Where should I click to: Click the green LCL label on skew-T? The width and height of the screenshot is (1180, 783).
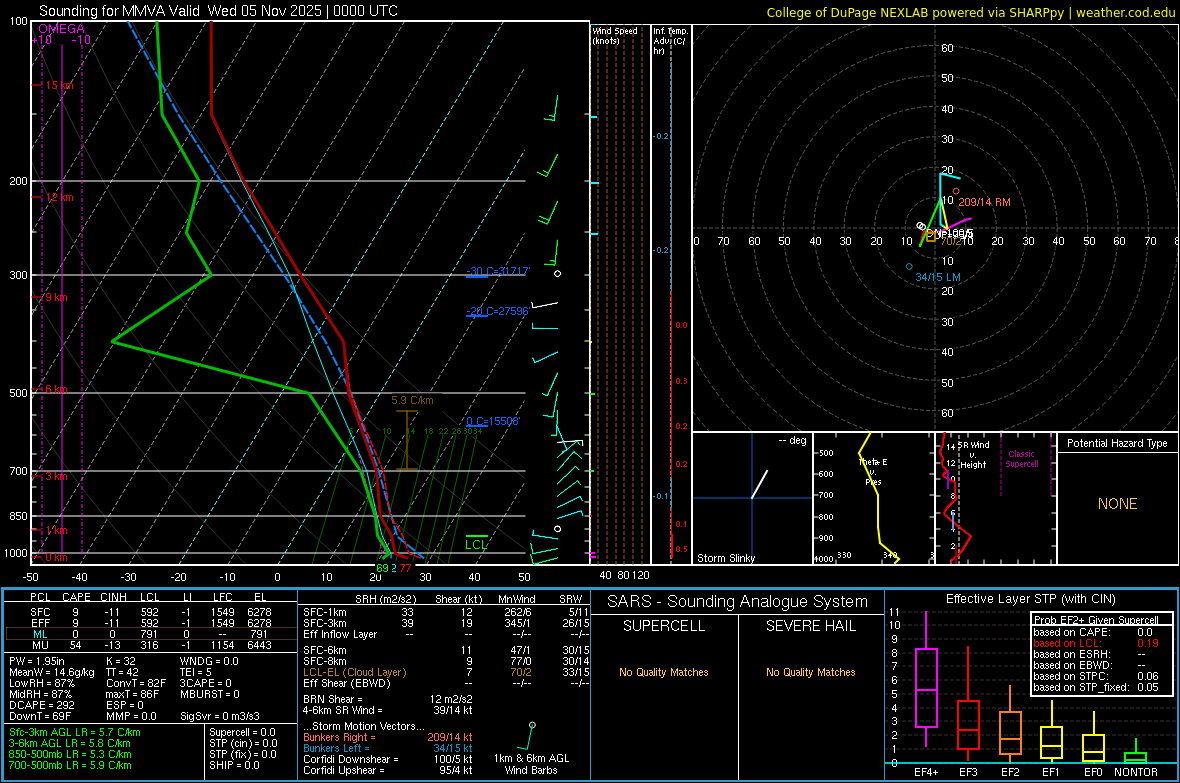(476, 544)
